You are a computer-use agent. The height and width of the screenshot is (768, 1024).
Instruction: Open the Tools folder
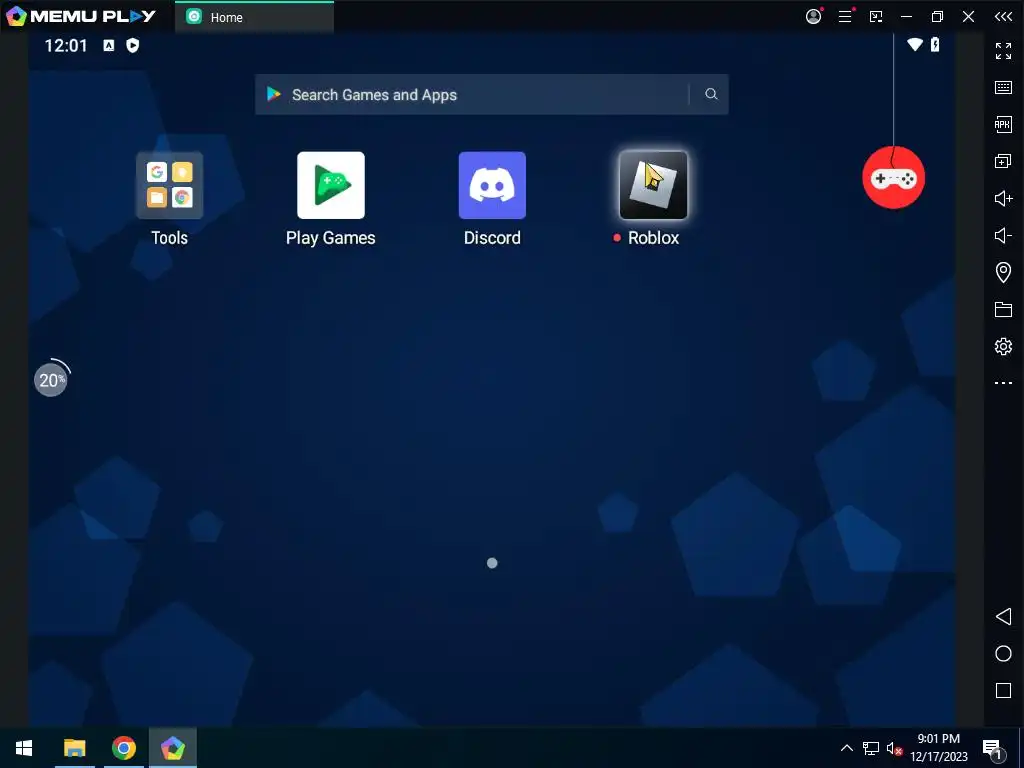coord(169,185)
